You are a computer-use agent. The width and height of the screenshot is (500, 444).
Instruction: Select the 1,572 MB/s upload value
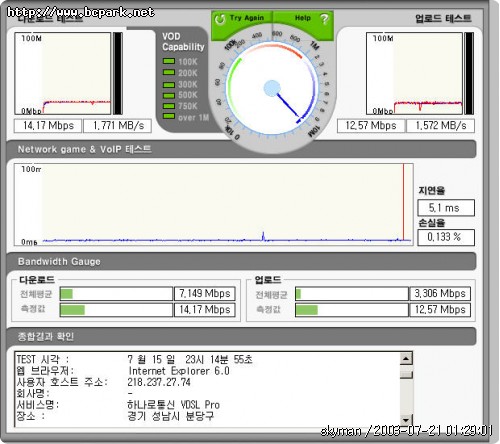tap(440, 126)
